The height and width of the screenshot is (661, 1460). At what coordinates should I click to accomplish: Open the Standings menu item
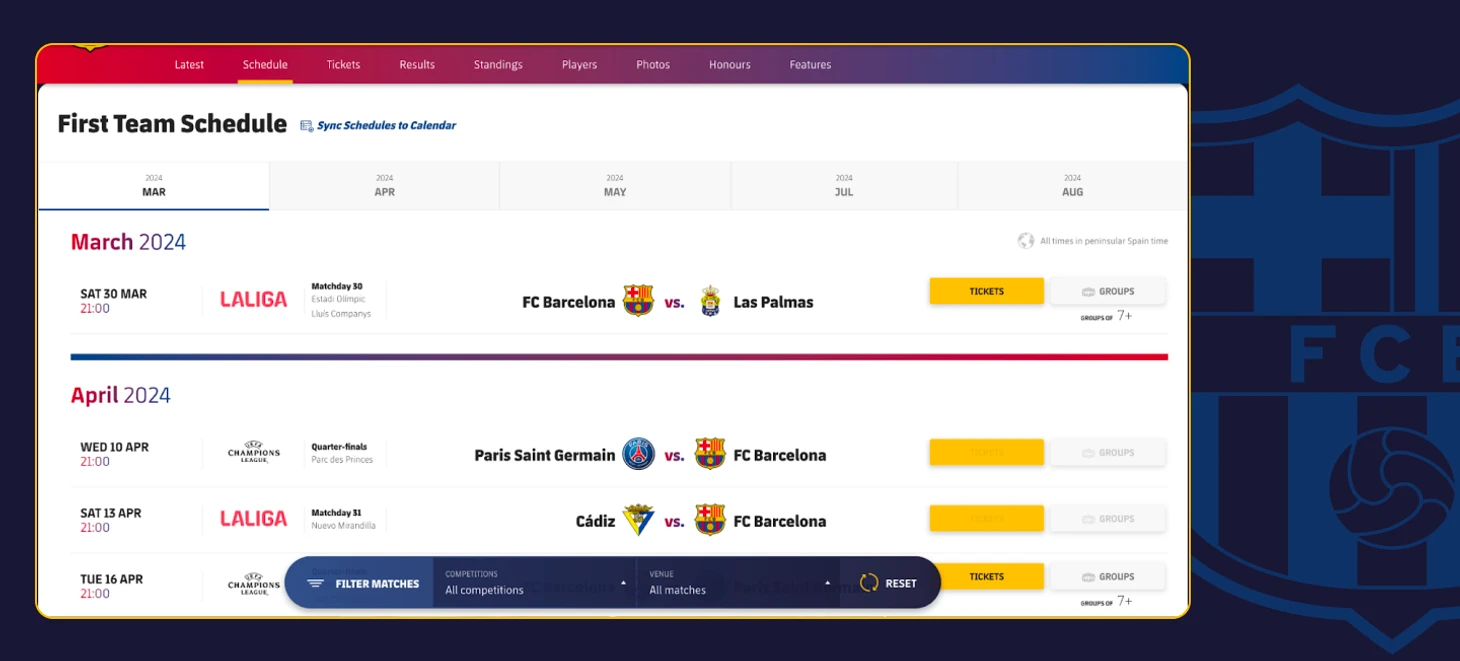pos(498,65)
